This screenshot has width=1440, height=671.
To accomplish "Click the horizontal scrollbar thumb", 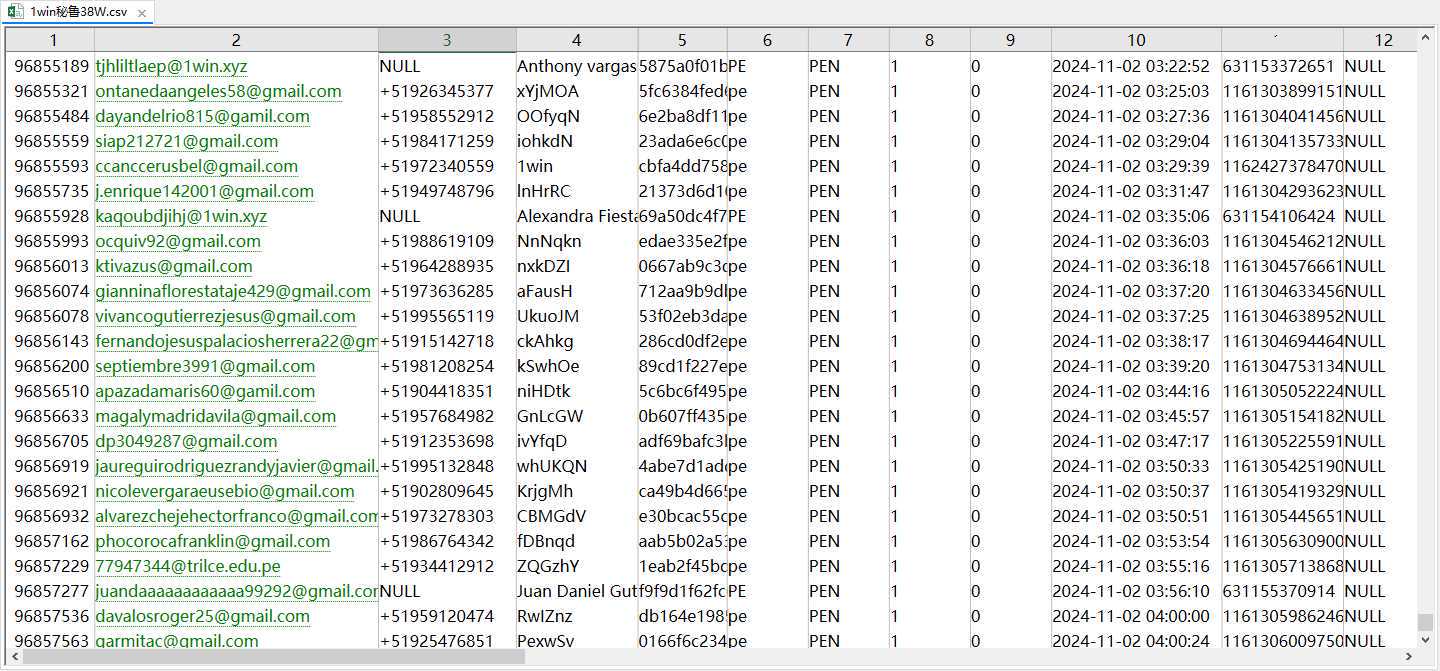I will coord(274,657).
